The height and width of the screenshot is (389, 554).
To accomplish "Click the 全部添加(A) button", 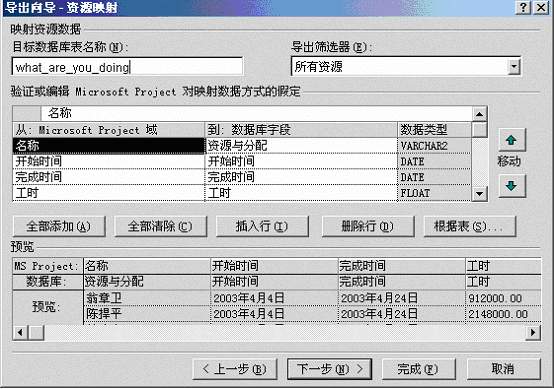I will (59, 226).
